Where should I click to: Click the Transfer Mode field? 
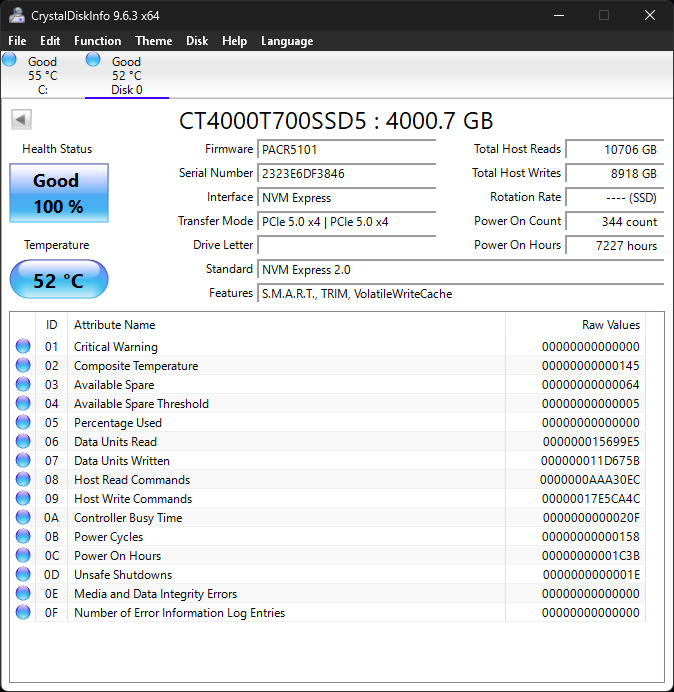click(x=346, y=222)
